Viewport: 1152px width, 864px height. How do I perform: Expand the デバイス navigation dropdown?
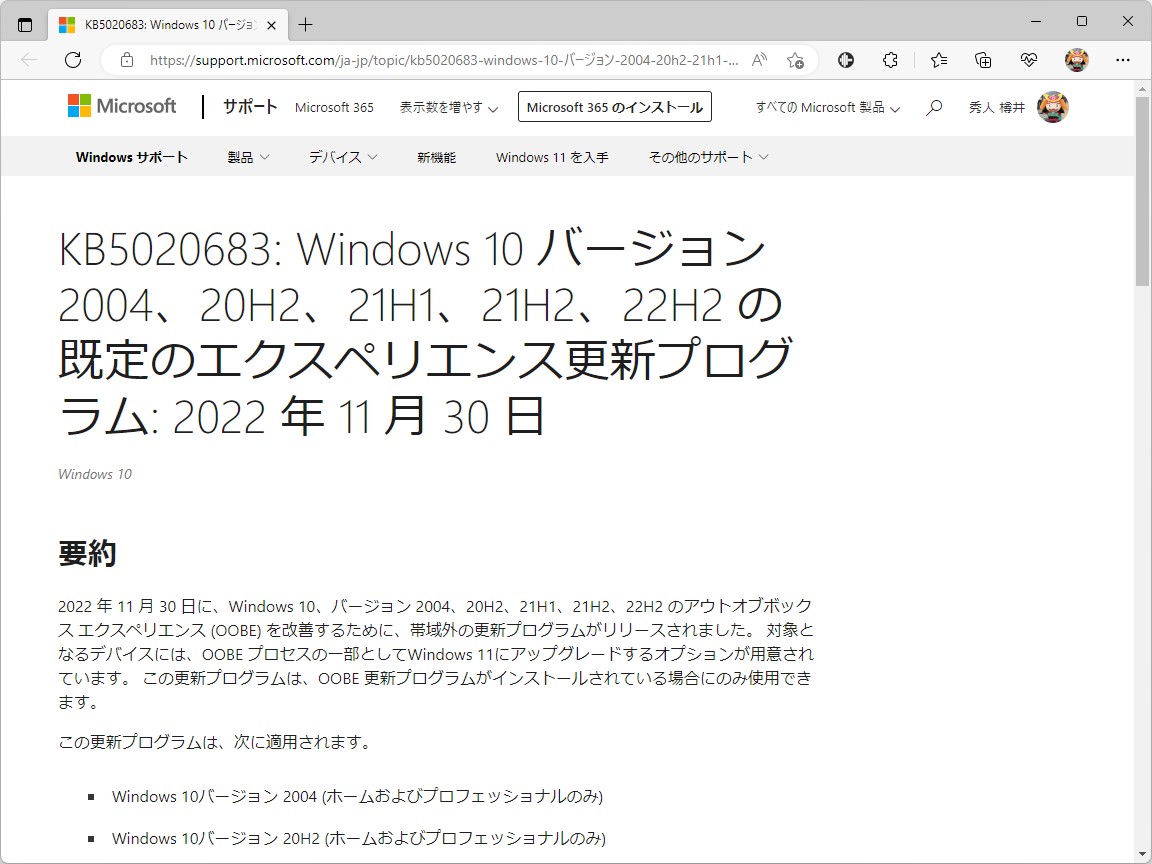342,157
